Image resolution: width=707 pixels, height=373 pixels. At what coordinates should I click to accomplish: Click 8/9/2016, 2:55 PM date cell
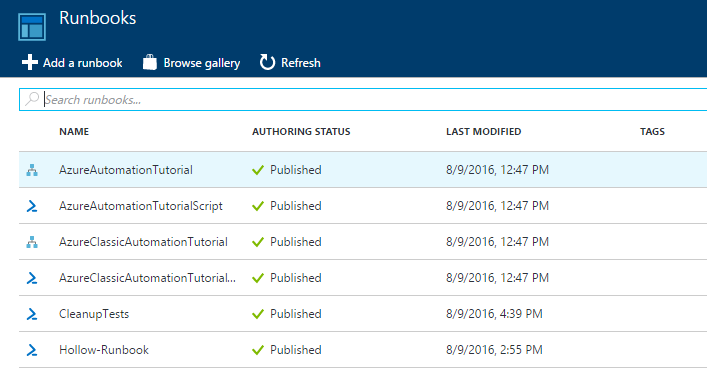[494, 350]
